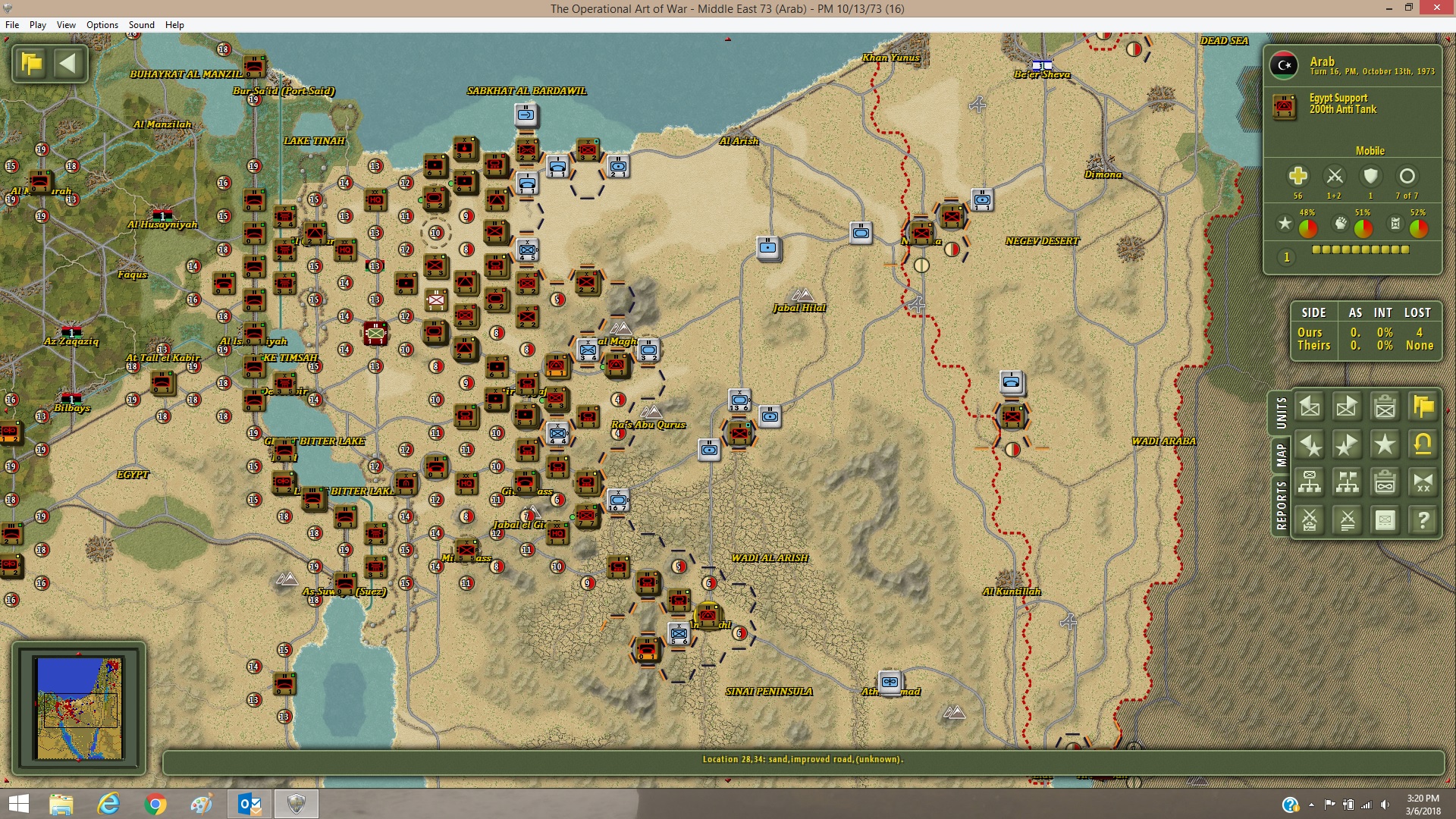Click the yellow unit strength squares bar
Viewport: 1456px width, 819px height.
1360,249
